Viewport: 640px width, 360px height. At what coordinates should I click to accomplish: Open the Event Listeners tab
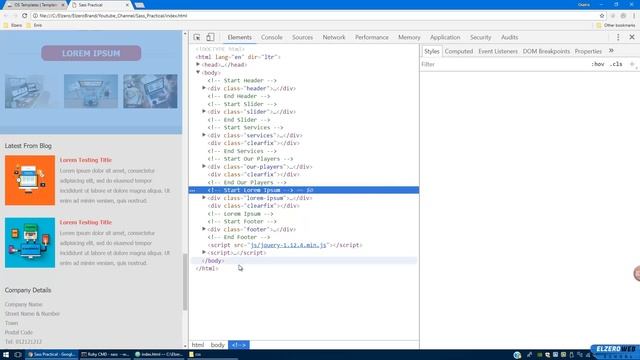(498, 51)
